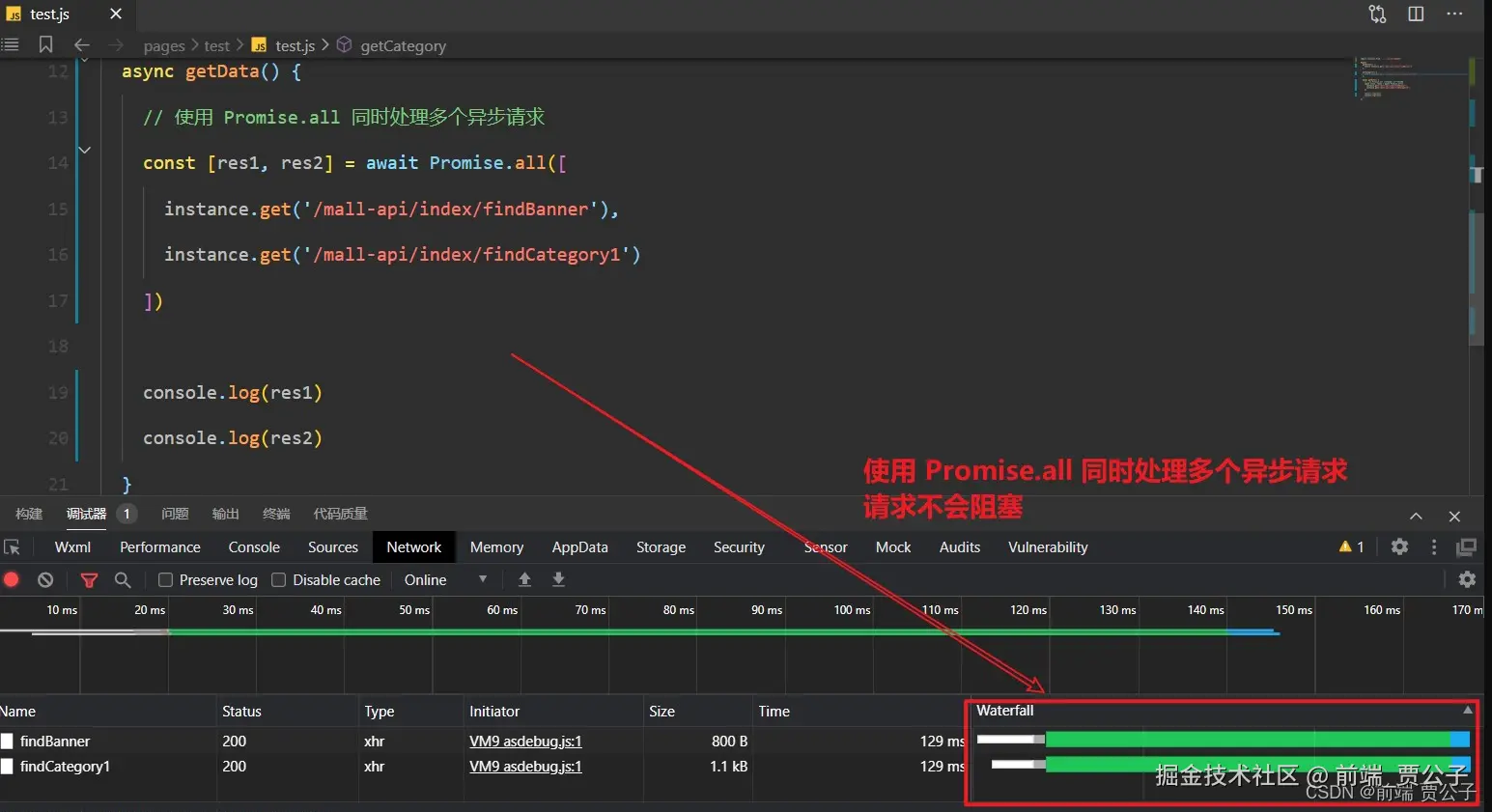Open the 输出 panel tab
Screen dimensions: 1492x812
coord(226,514)
